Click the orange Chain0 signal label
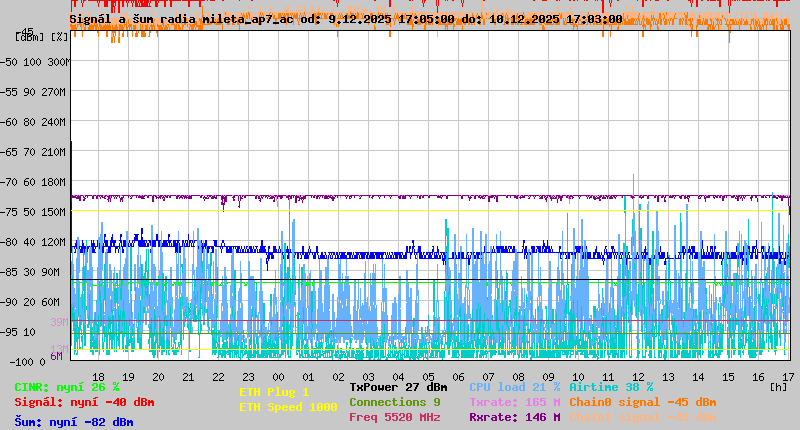Screen dimensions: 800x430 click(642, 402)
